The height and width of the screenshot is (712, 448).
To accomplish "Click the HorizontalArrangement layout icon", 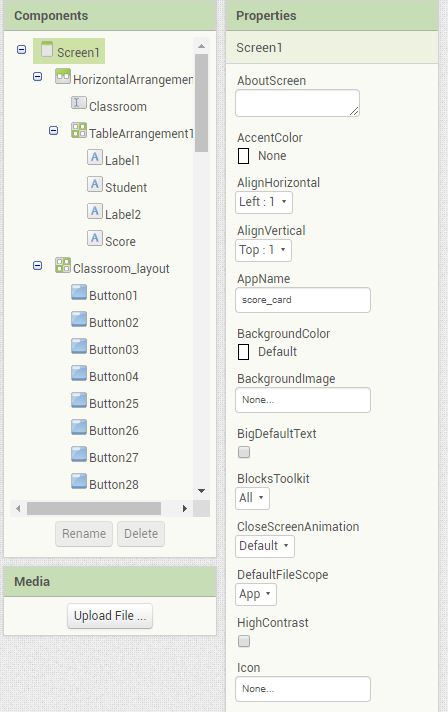I will click(63, 76).
